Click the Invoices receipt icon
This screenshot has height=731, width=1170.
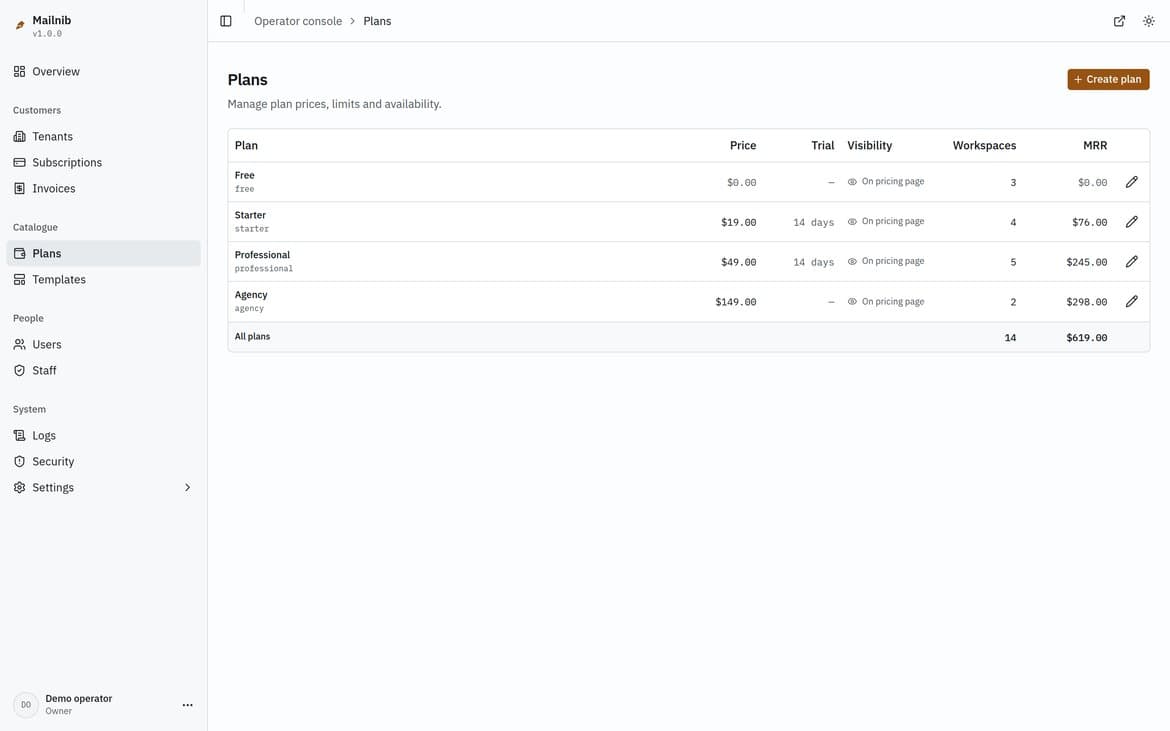click(x=19, y=189)
